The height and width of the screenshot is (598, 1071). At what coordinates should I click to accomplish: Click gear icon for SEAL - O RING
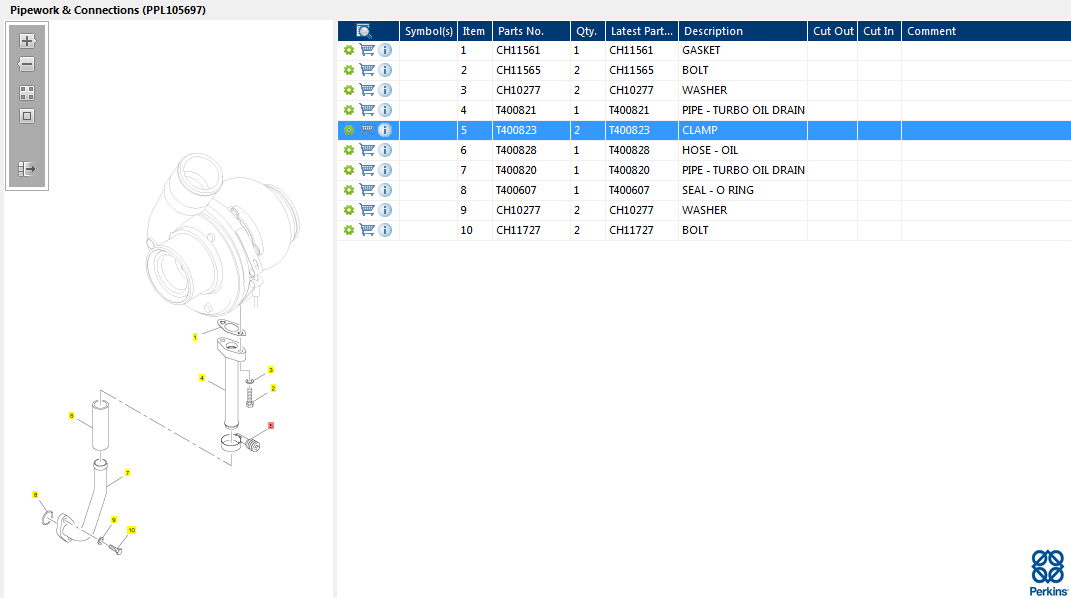349,190
